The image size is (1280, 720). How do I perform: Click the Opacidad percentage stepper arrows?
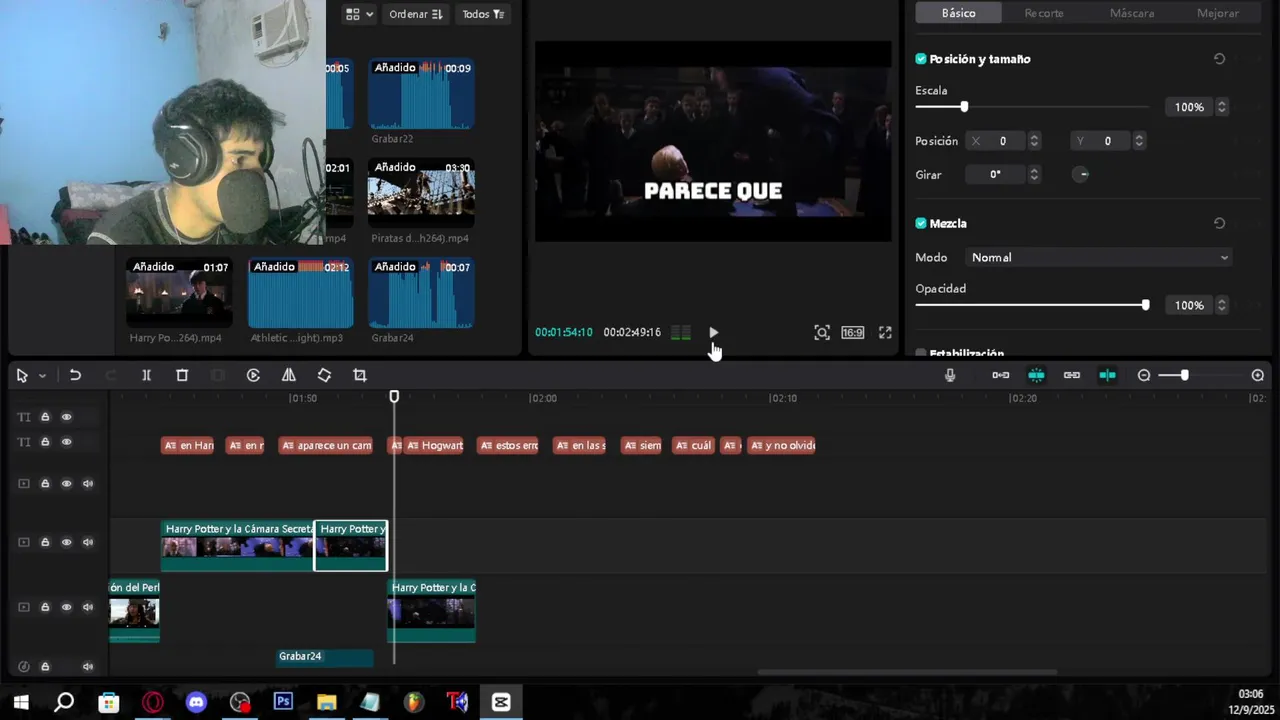coord(1222,305)
